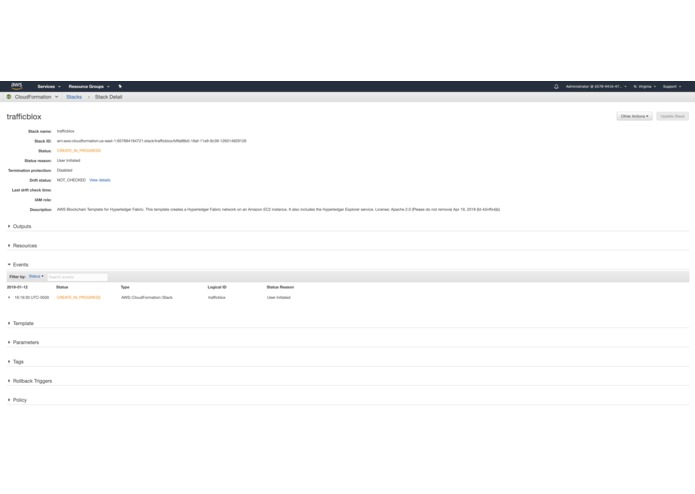The image size is (695, 494).
Task: Click the Search events input field
Action: 77,277
